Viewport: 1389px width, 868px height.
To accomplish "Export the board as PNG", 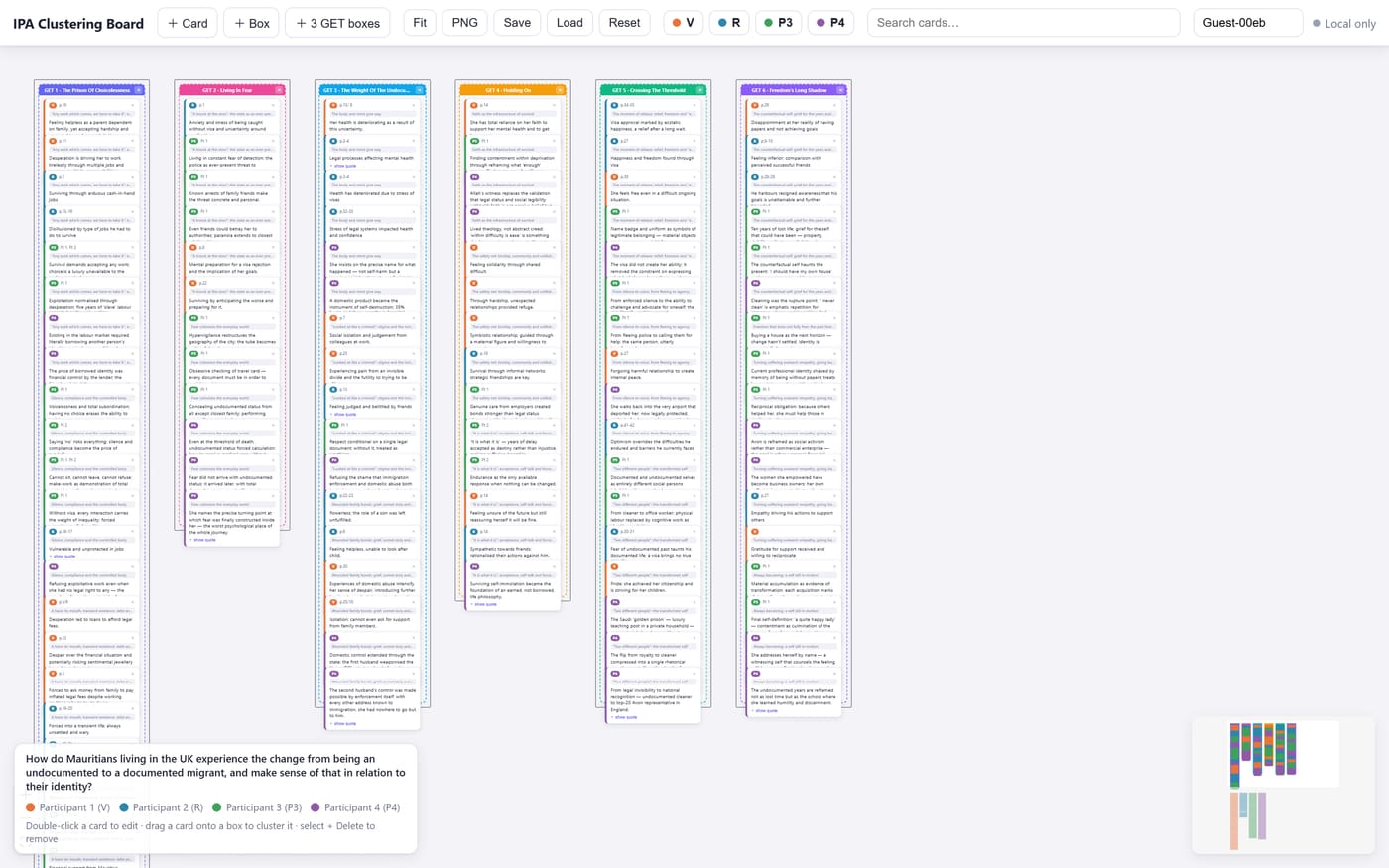I will click(x=464, y=23).
